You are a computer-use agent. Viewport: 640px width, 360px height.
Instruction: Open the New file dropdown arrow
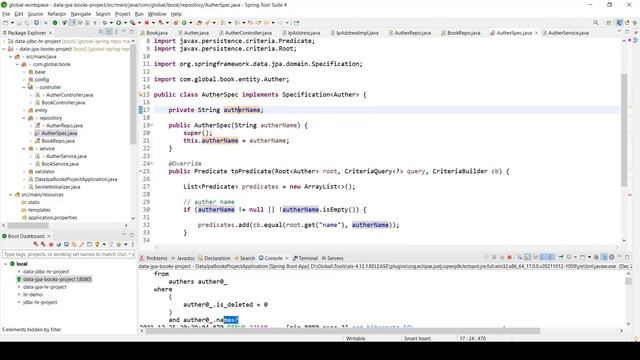[12, 23]
